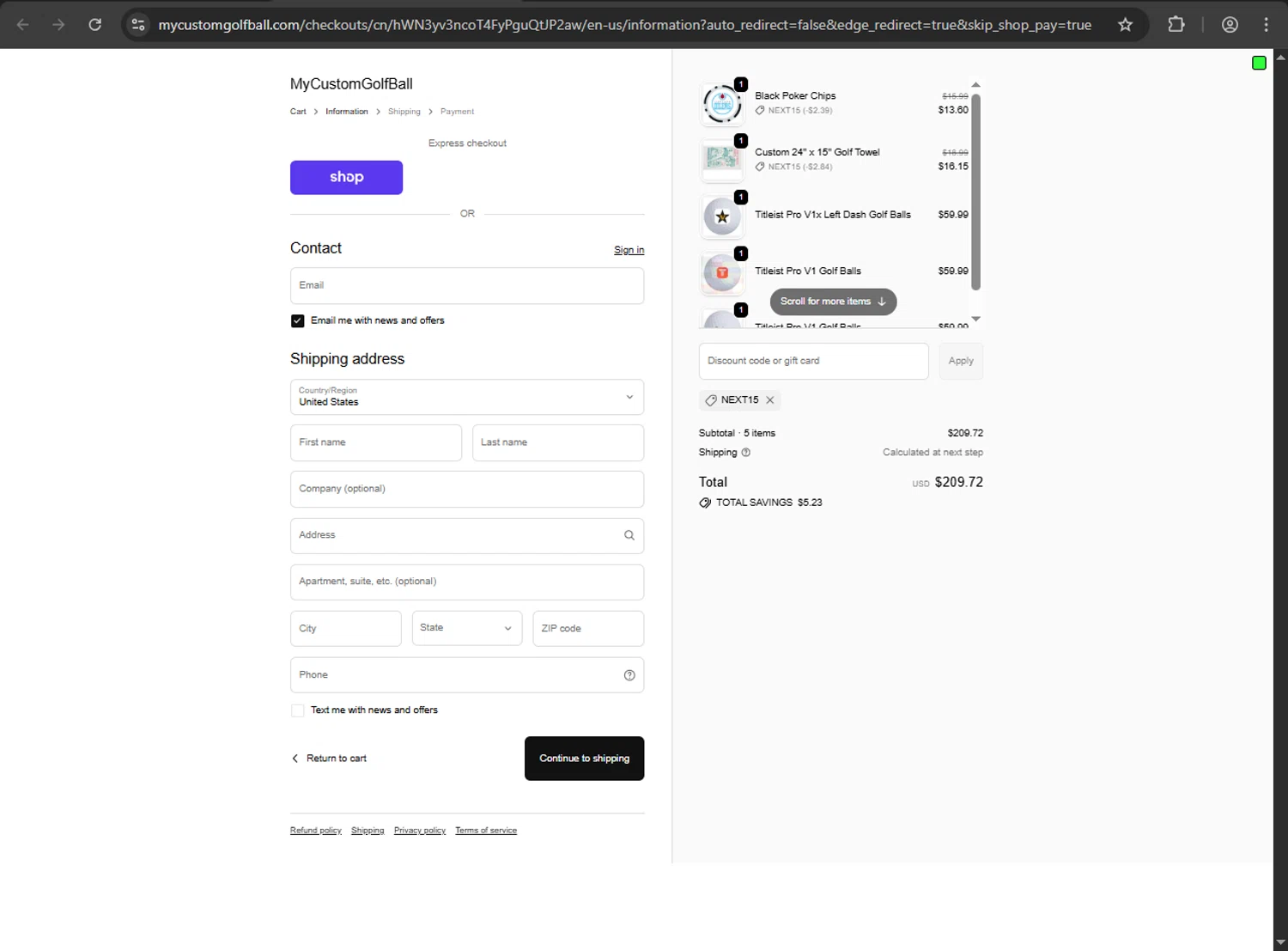Focus the Discount code or gift card field
1288x951 pixels.
pyautogui.click(x=813, y=361)
